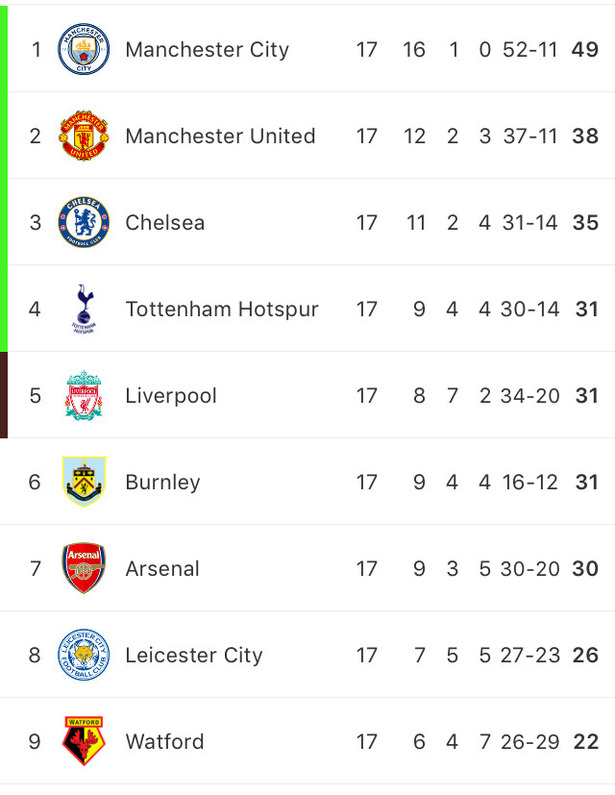The width and height of the screenshot is (615, 795).
Task: Click the Liverpool team name
Action: click(171, 396)
